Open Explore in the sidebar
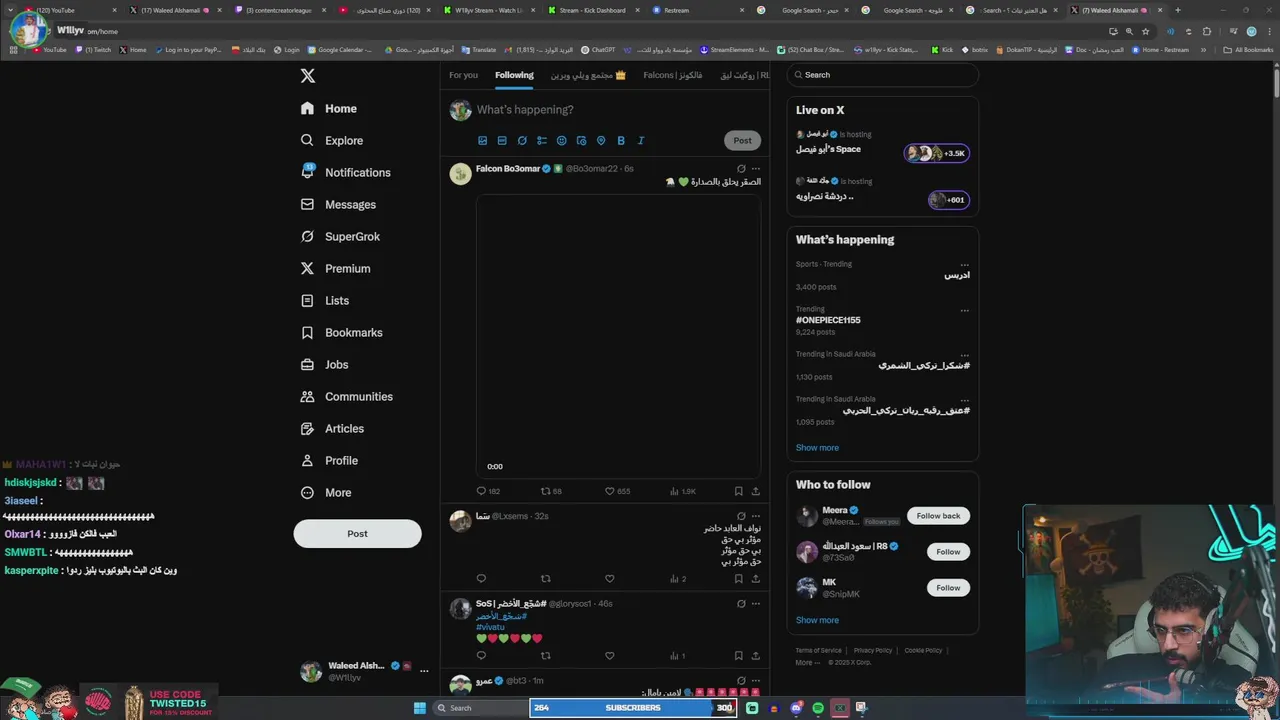 pyautogui.click(x=332, y=141)
